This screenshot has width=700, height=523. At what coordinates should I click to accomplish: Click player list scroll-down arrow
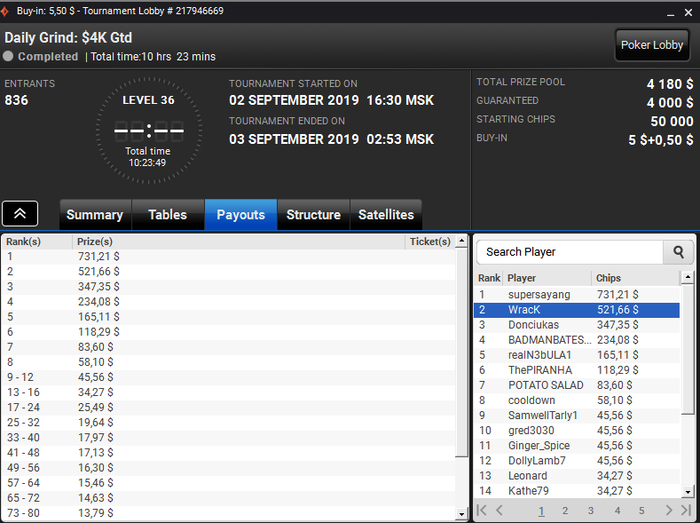[688, 492]
